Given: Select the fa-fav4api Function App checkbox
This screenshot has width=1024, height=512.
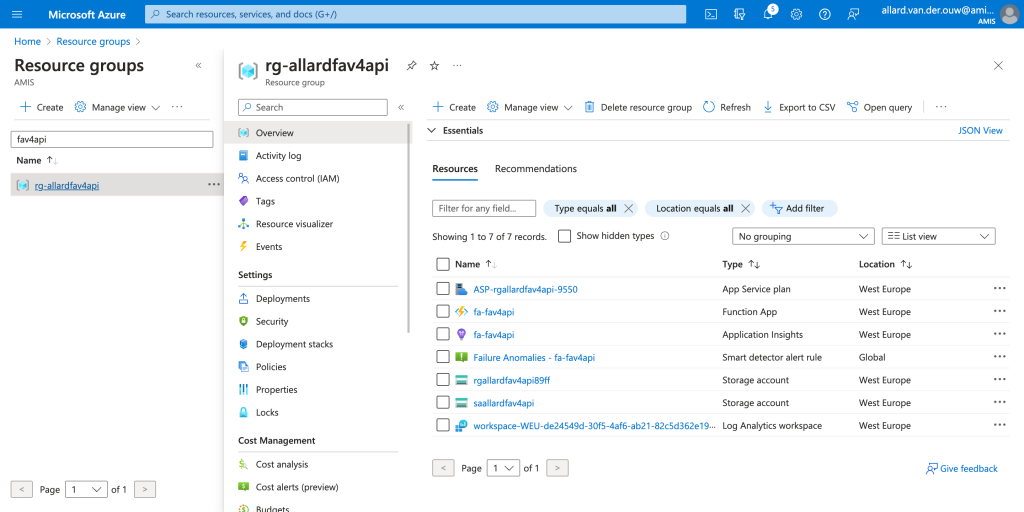Looking at the screenshot, I should 443,312.
